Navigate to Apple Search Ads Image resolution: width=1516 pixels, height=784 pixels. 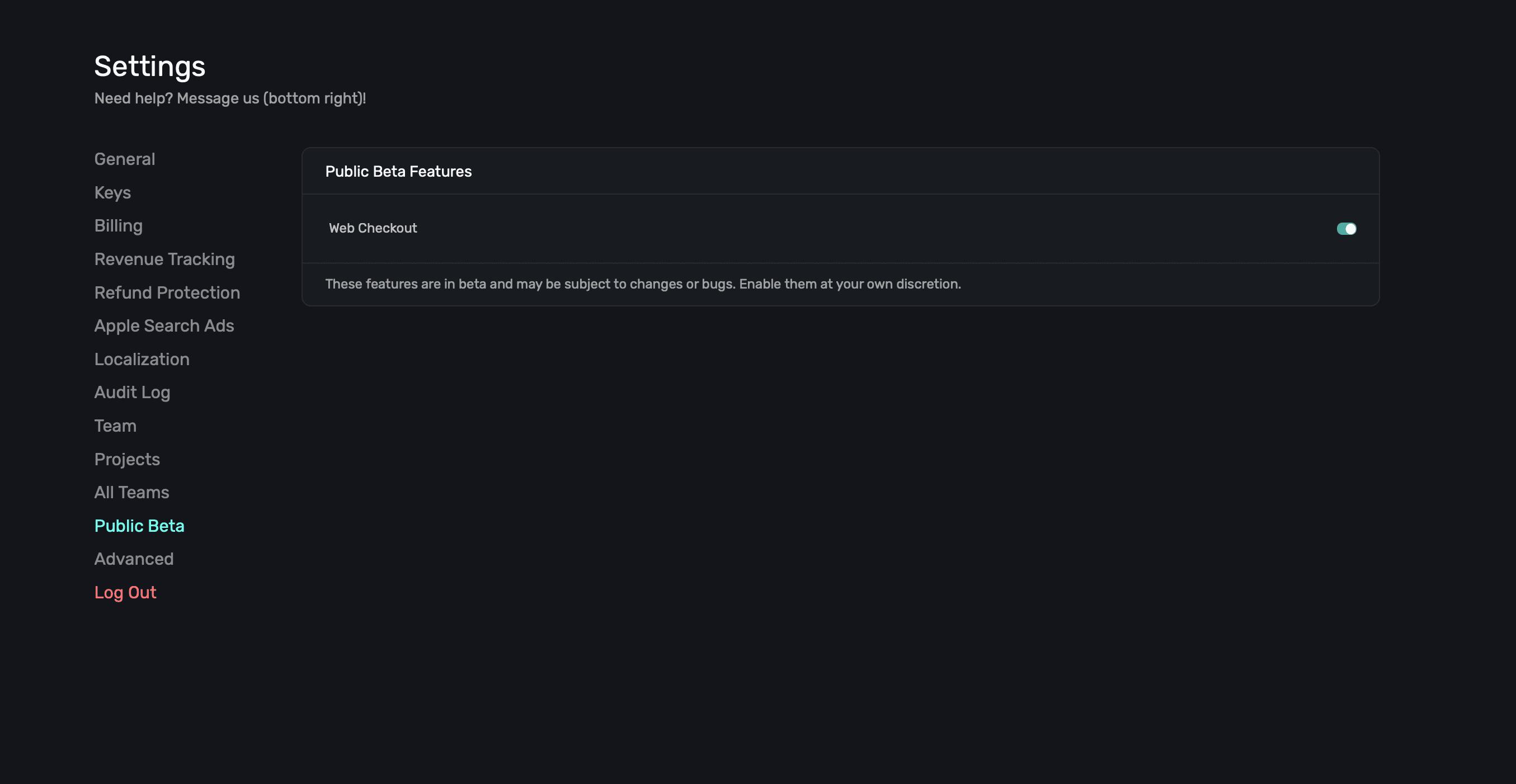[164, 326]
